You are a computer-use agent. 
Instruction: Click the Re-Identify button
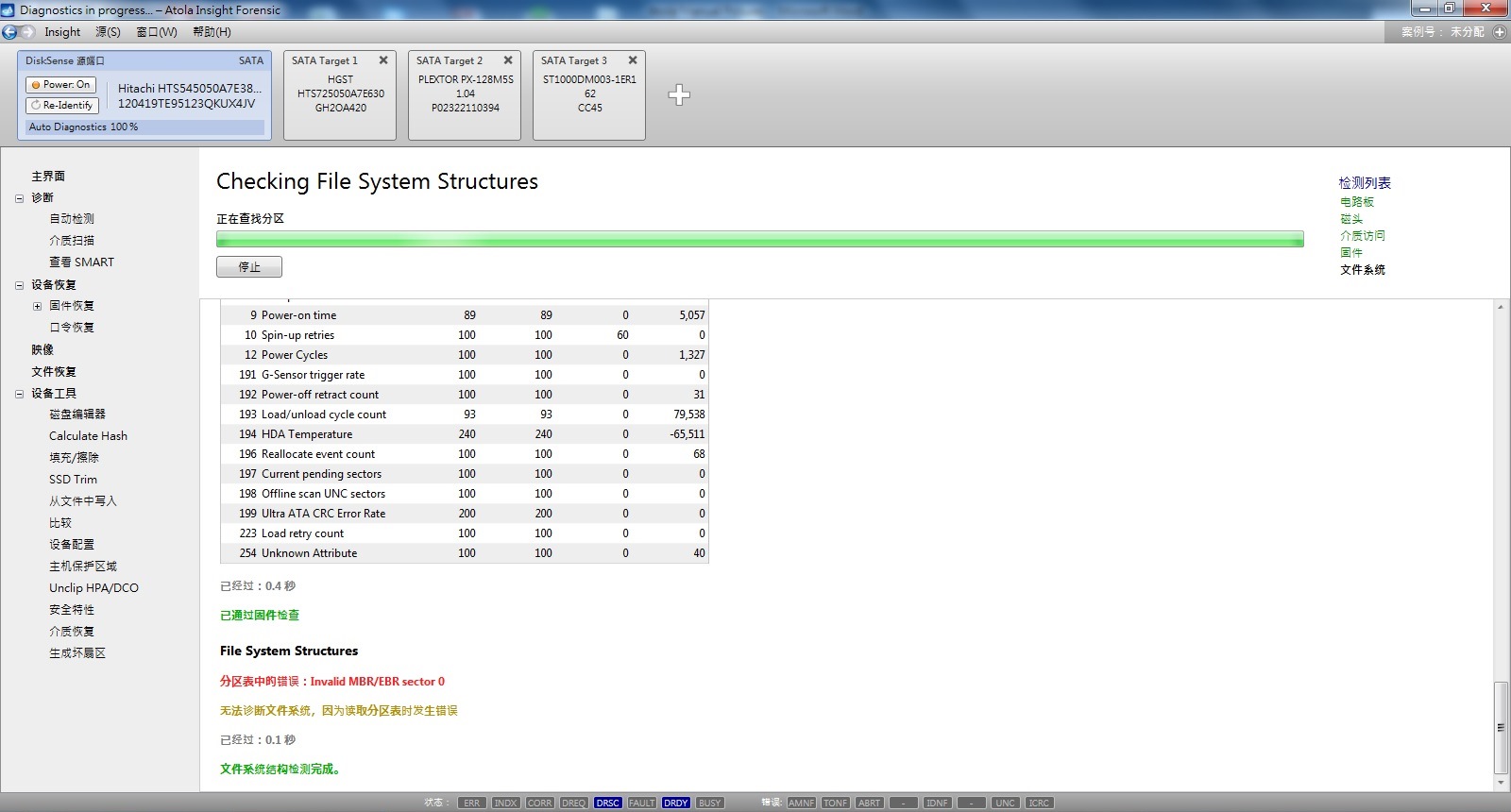click(x=61, y=105)
